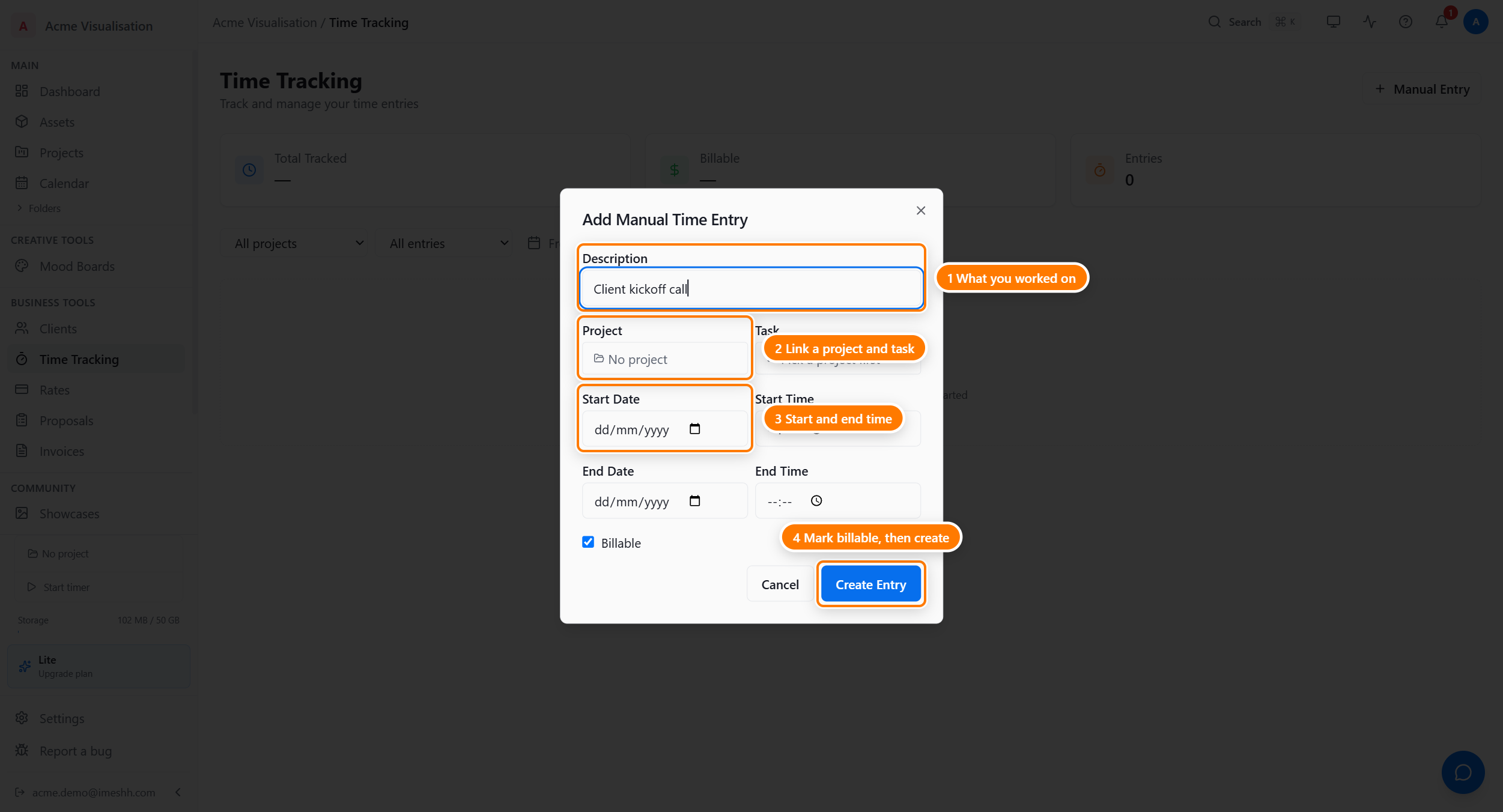Click the Total Tracked clock icon

pos(249,170)
